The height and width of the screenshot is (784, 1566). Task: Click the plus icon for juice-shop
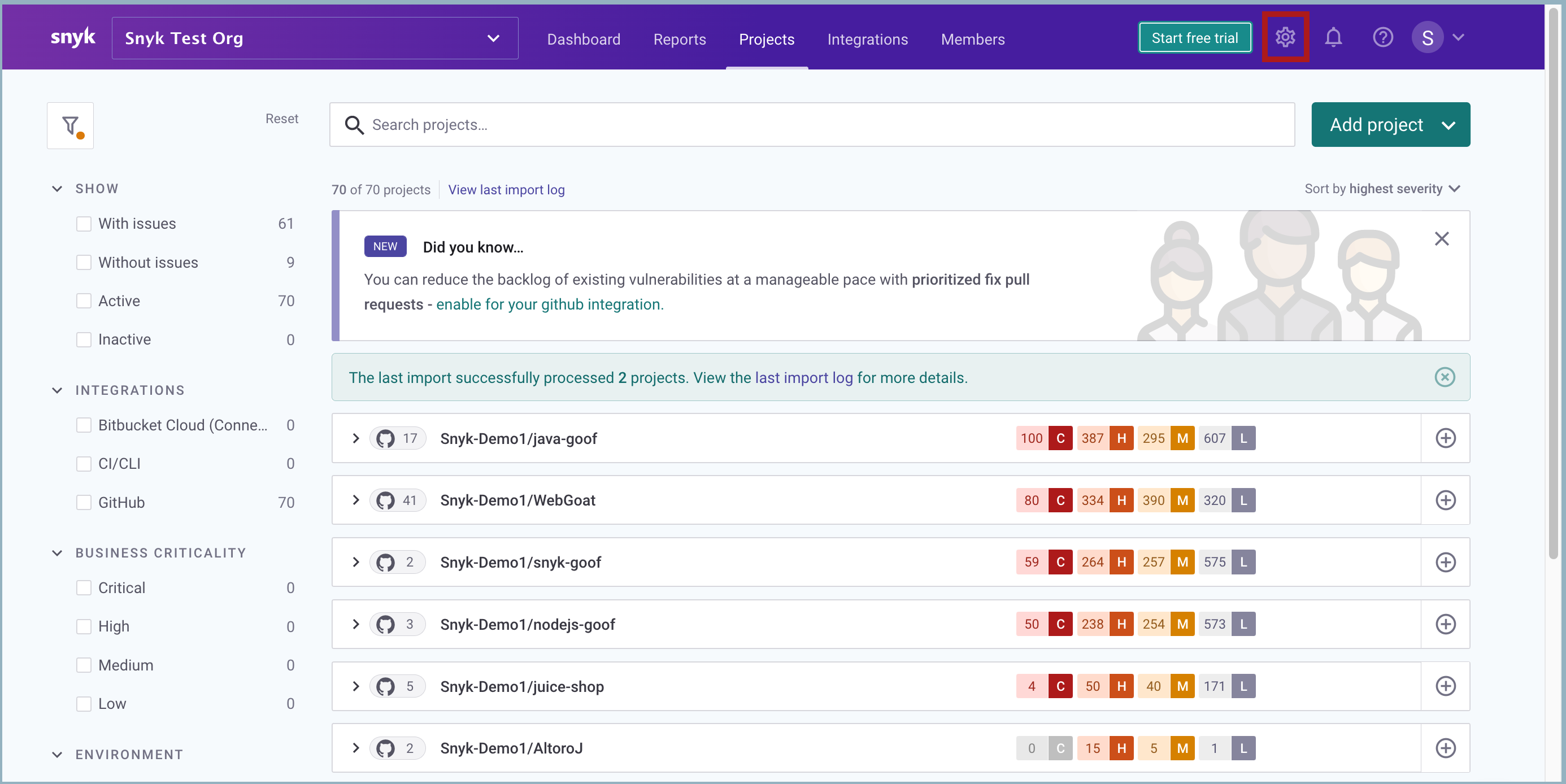click(x=1445, y=686)
